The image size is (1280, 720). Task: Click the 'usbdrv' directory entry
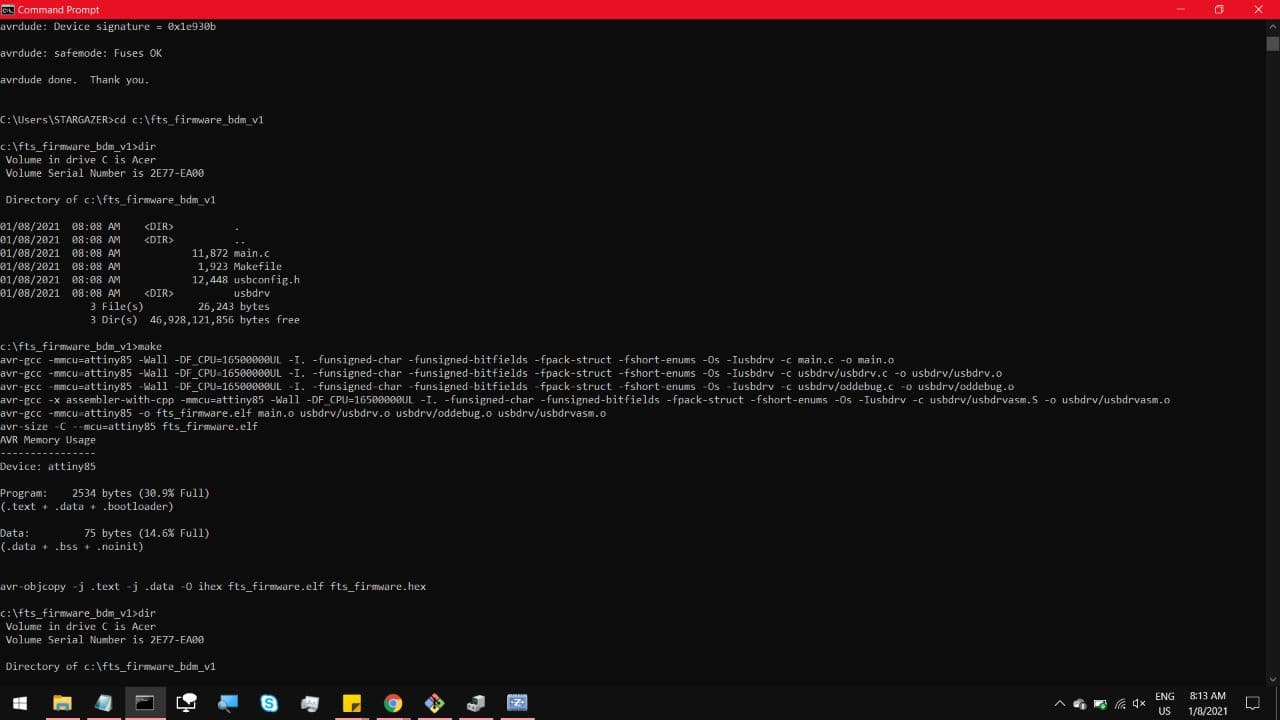(251, 293)
